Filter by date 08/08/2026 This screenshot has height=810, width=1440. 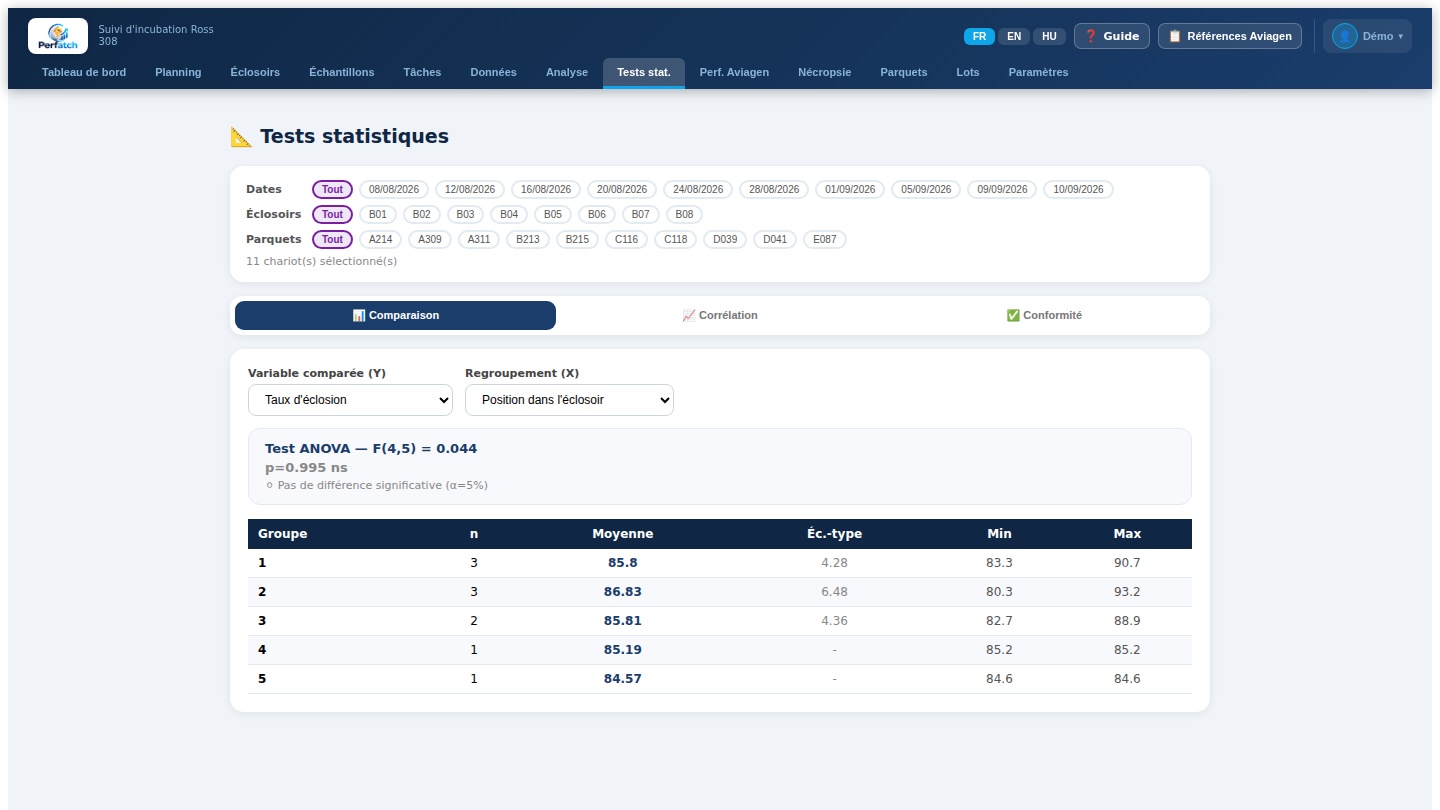click(394, 189)
